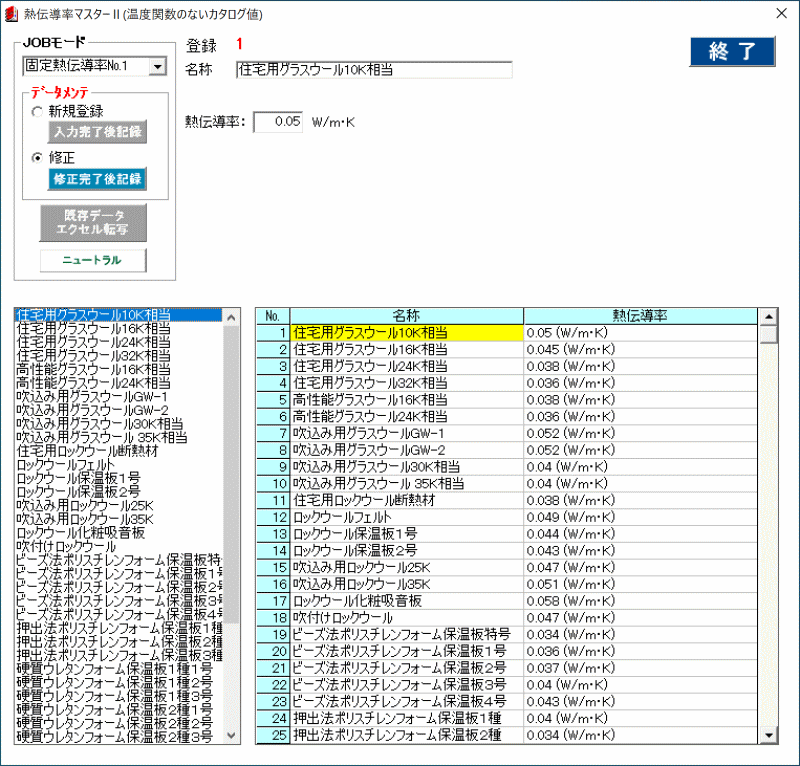Image resolution: width=800 pixels, height=766 pixels.
Task: Close the 熱伝導率マスター window
Action: pyautogui.click(x=781, y=13)
